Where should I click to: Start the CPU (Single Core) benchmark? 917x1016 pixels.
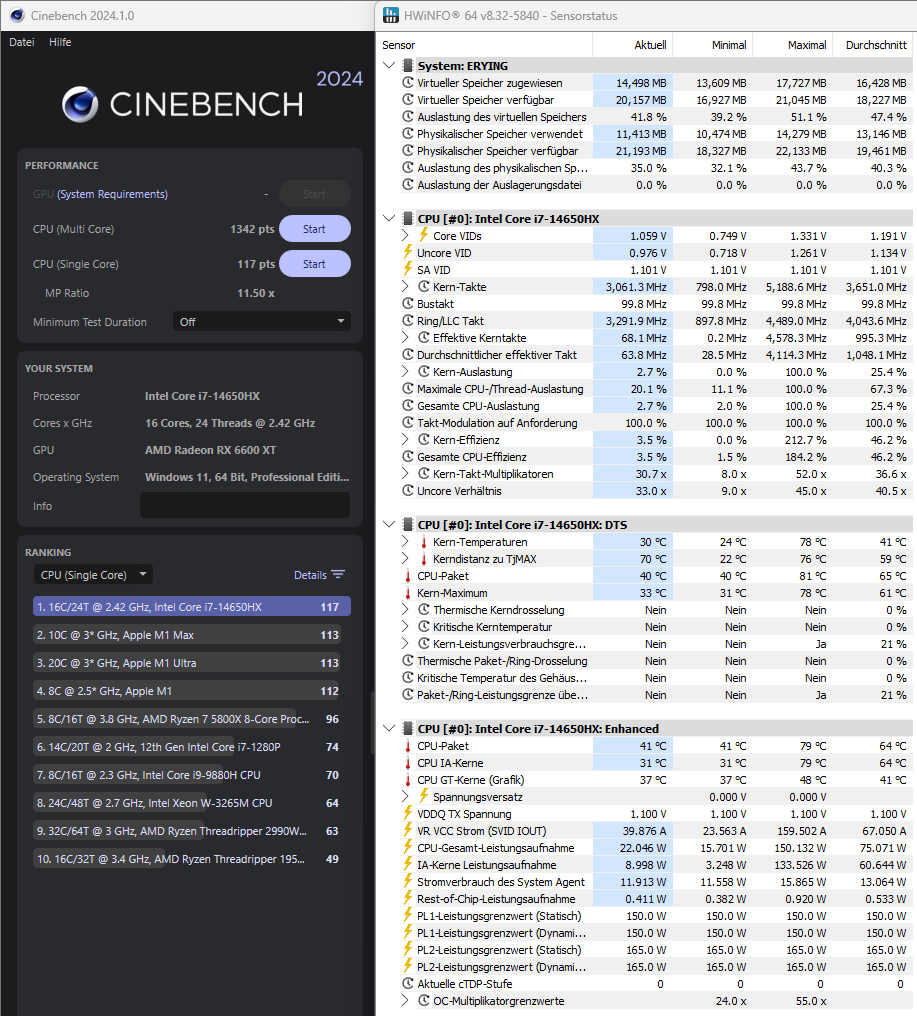click(314, 264)
